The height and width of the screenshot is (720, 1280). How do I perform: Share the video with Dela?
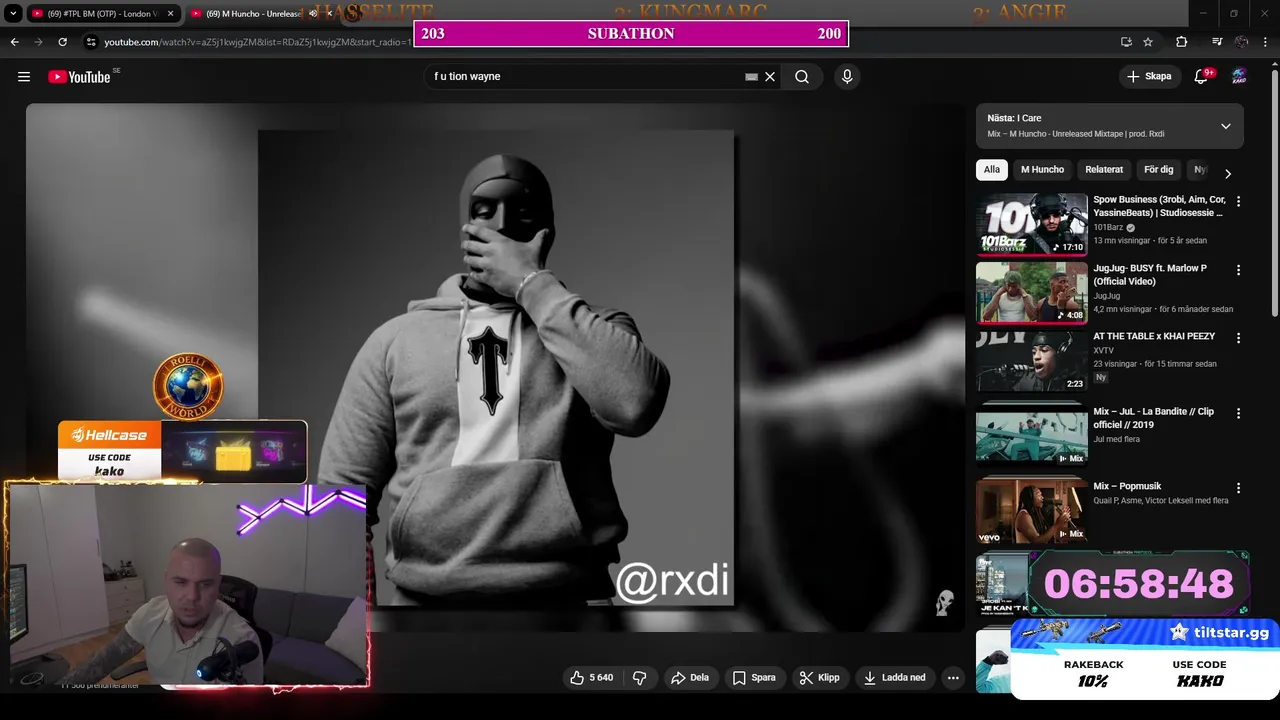pyautogui.click(x=690, y=678)
